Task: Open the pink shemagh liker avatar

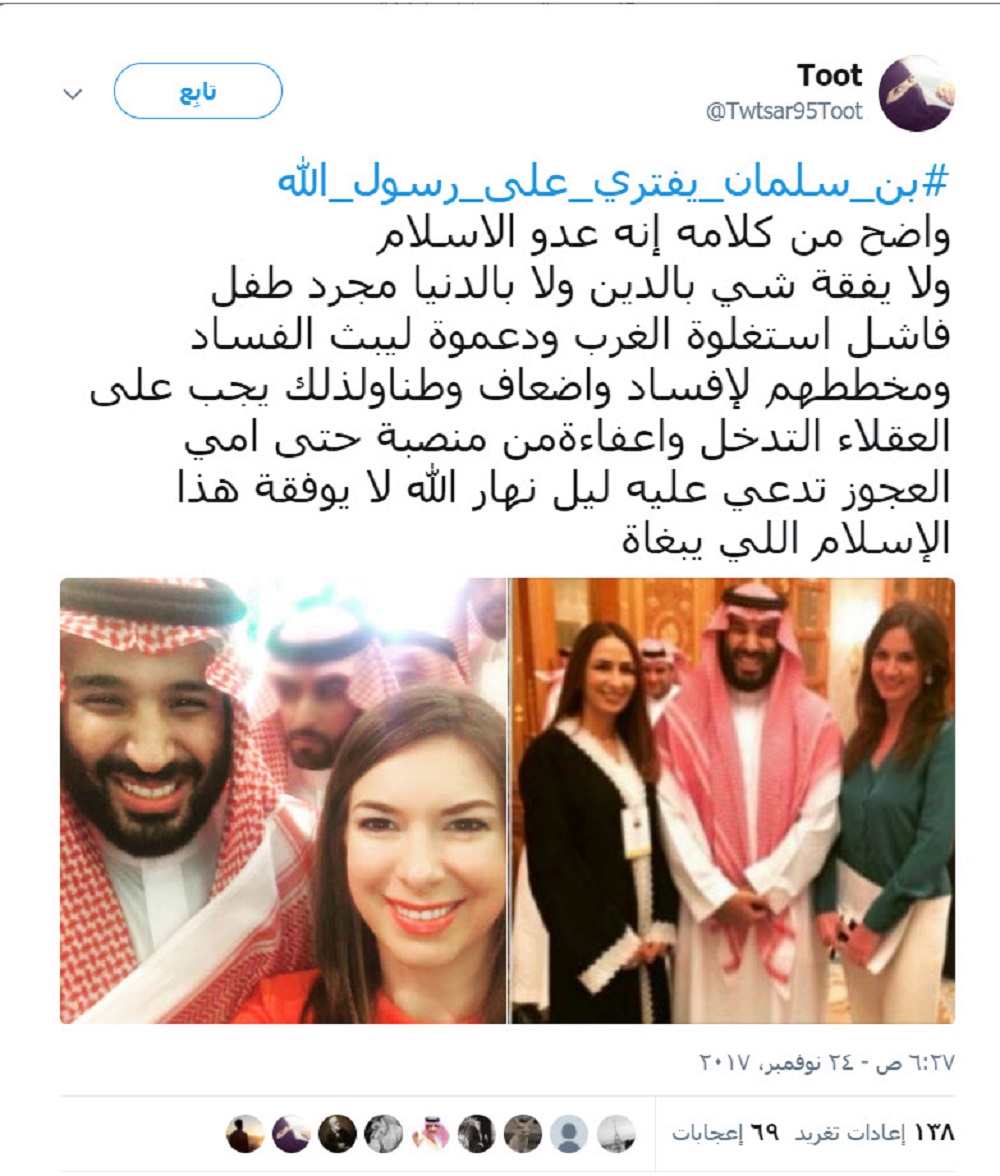Action: 431,1133
